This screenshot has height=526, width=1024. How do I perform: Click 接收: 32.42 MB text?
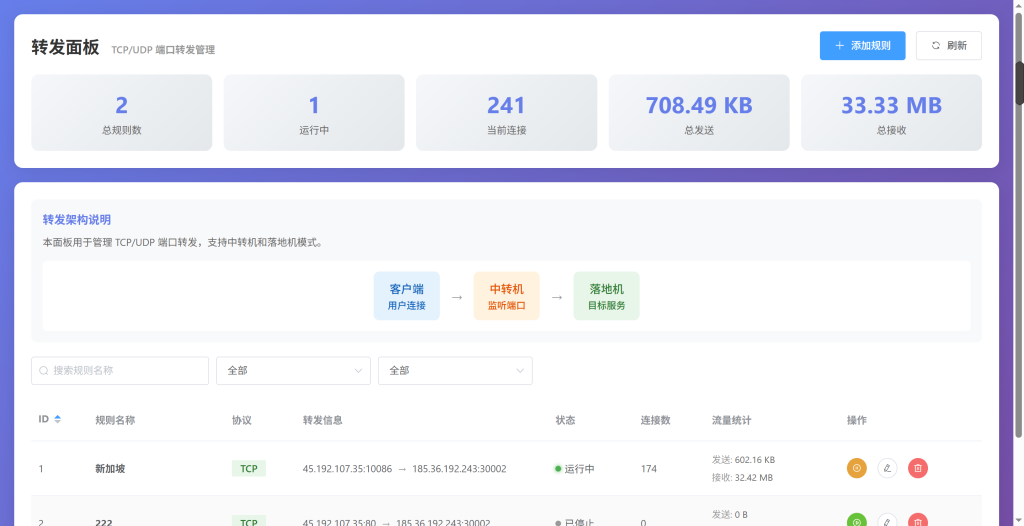coord(742,478)
